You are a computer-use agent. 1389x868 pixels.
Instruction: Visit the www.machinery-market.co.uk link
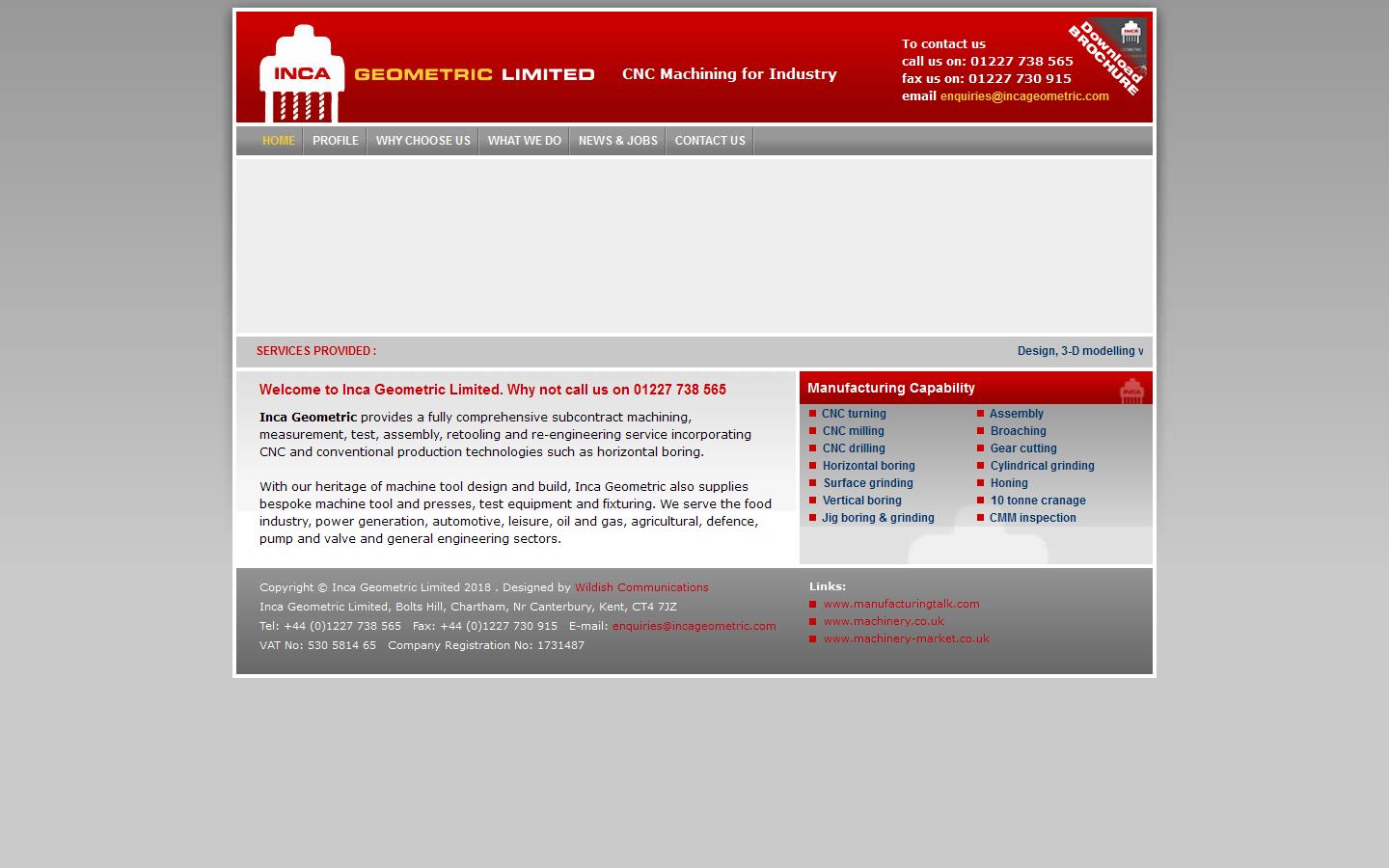(906, 638)
